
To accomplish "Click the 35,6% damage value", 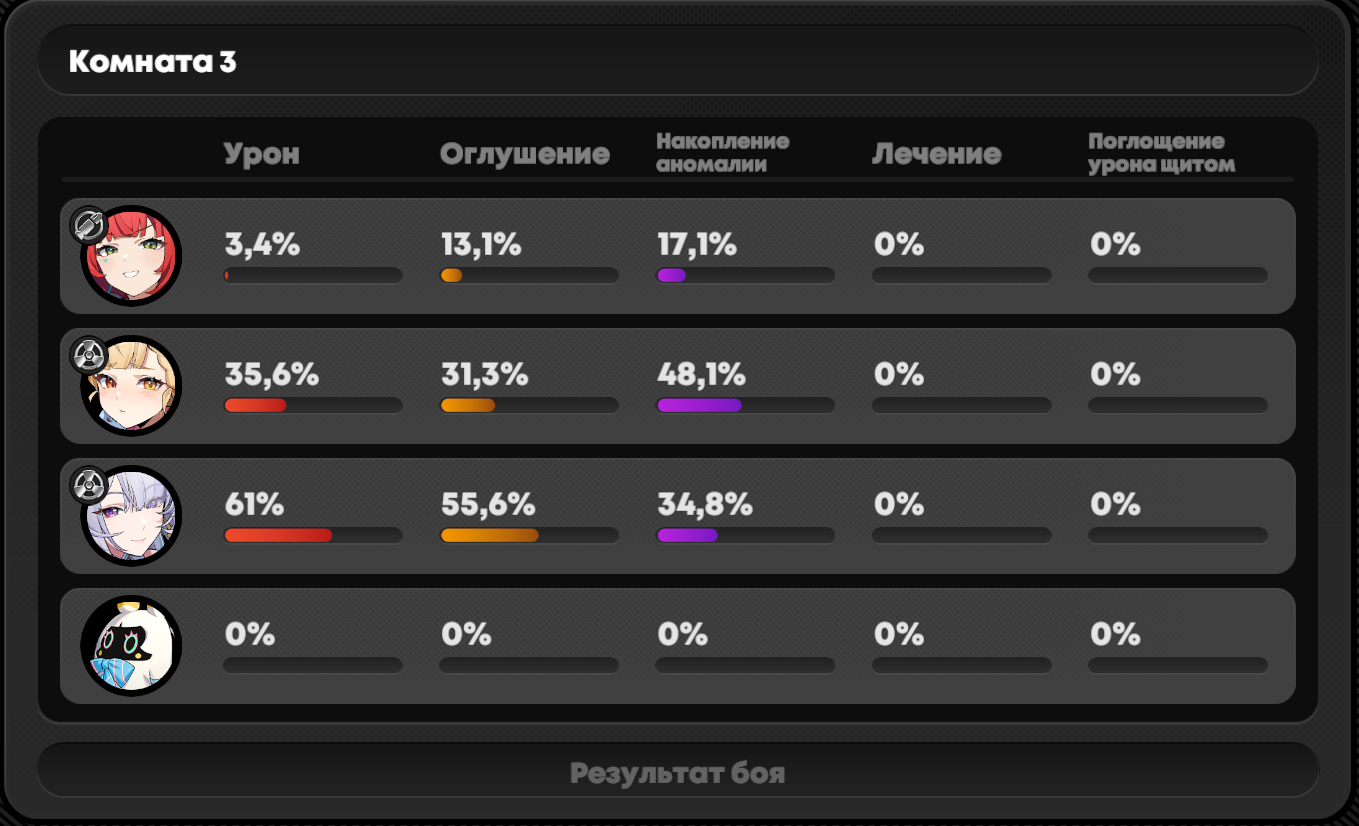I will coord(272,374).
